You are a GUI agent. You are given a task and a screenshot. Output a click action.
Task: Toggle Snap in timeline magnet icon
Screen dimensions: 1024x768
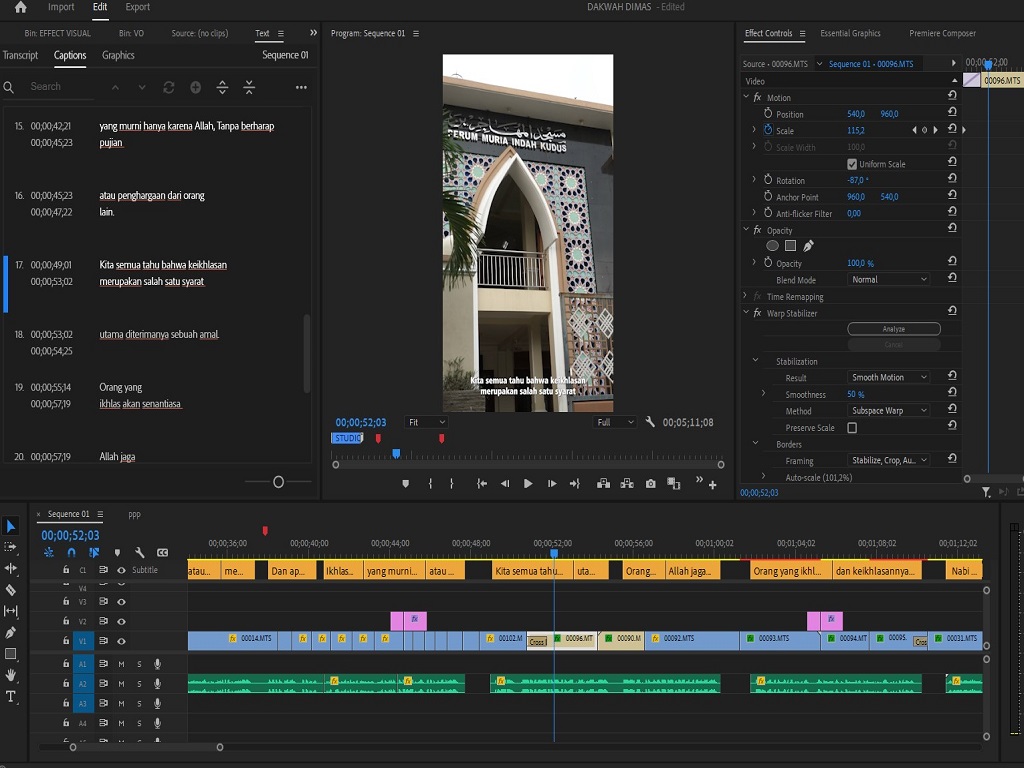[71, 552]
